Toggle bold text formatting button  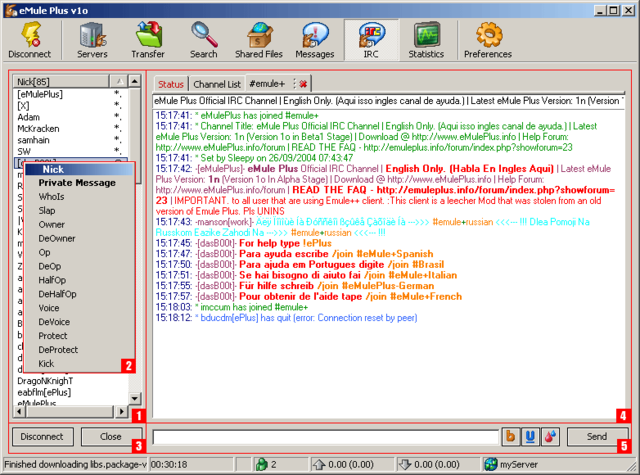coord(510,436)
